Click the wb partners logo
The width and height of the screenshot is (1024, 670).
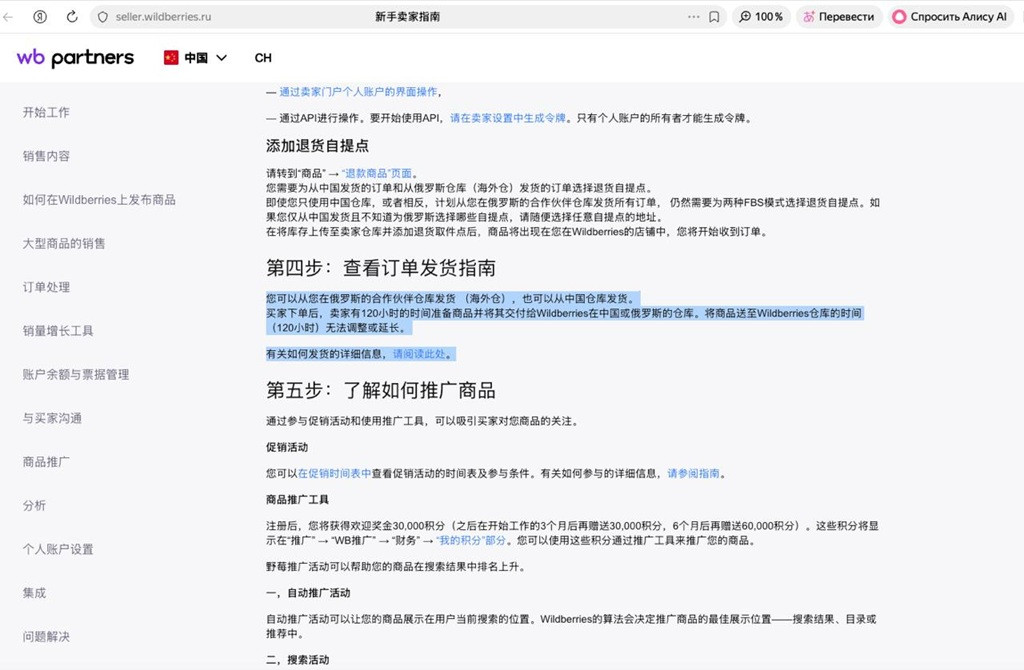75,58
